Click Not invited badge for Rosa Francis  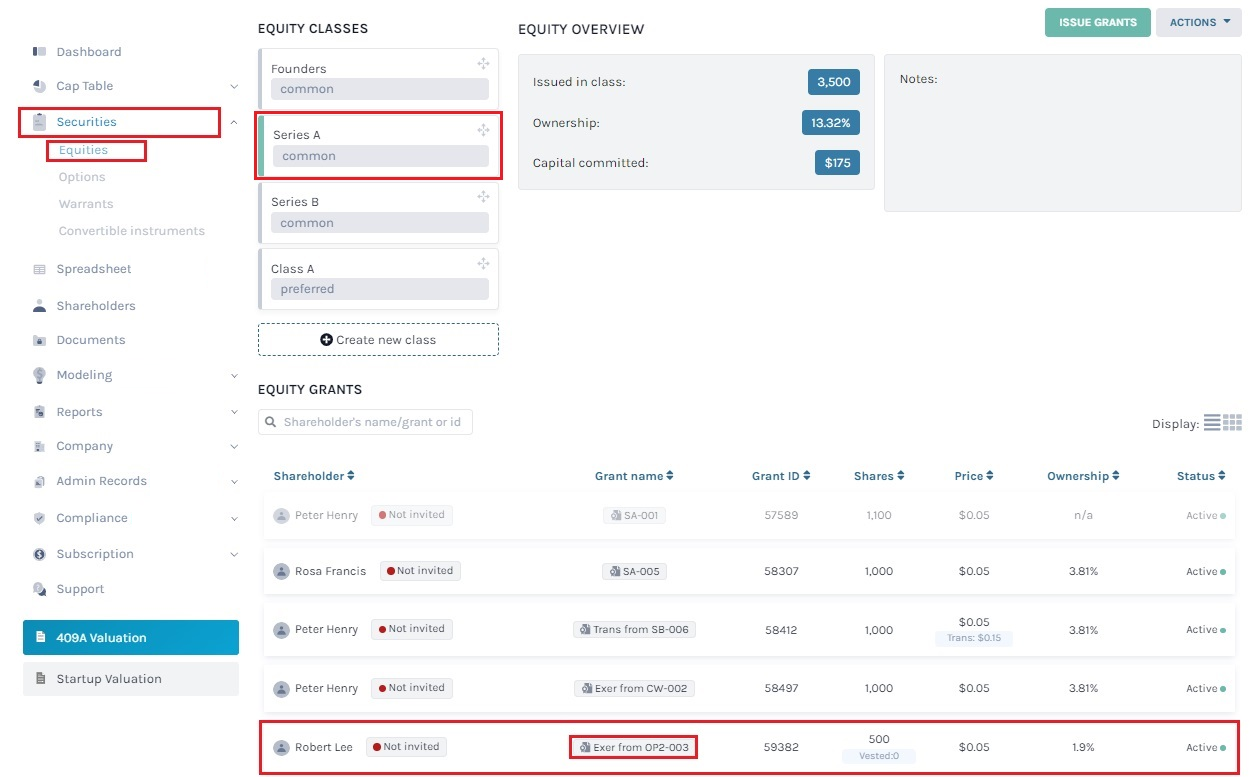pyautogui.click(x=420, y=571)
